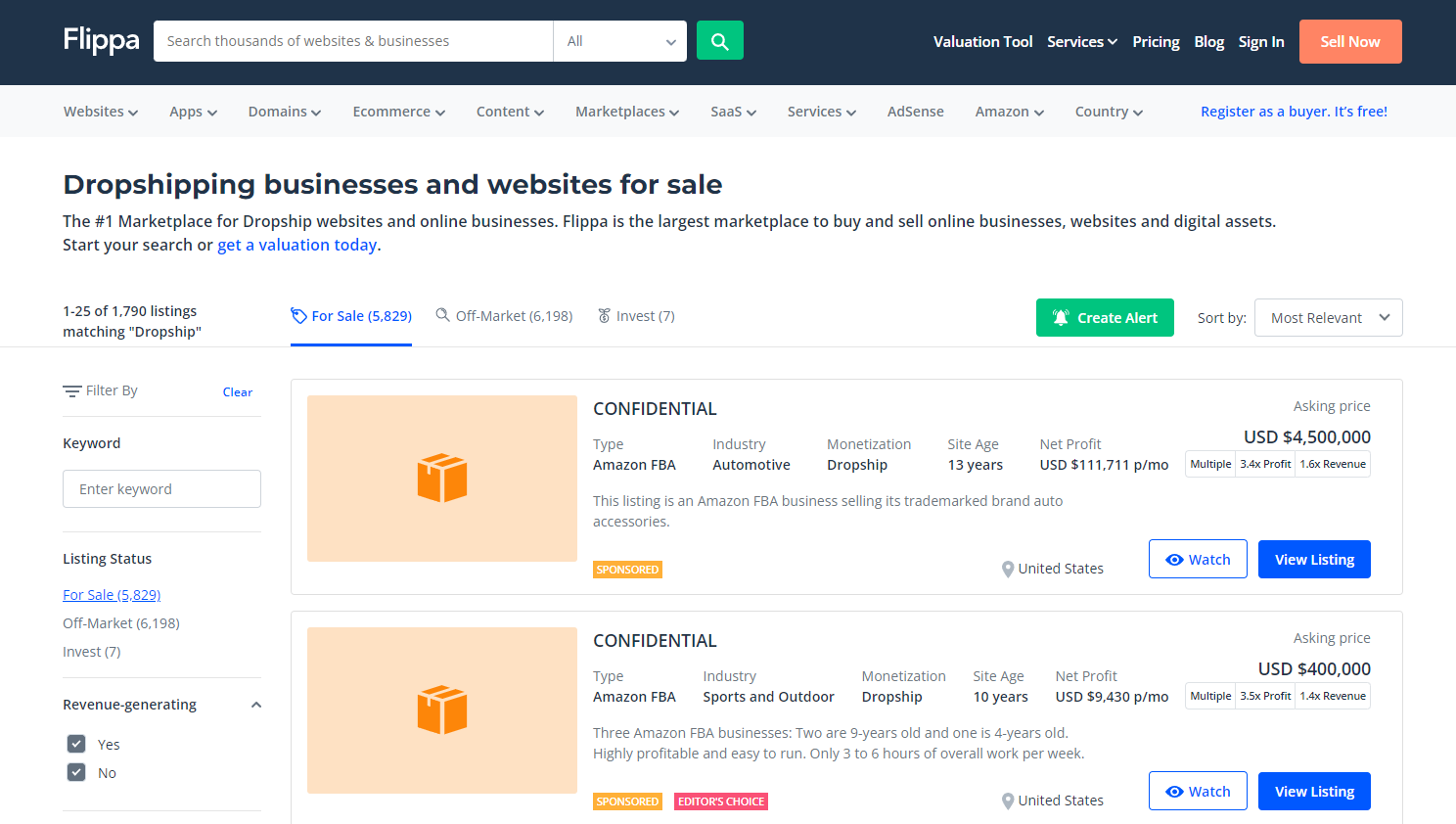The width and height of the screenshot is (1456, 824).
Task: Focus the Enter keyword filter field
Action: [161, 488]
